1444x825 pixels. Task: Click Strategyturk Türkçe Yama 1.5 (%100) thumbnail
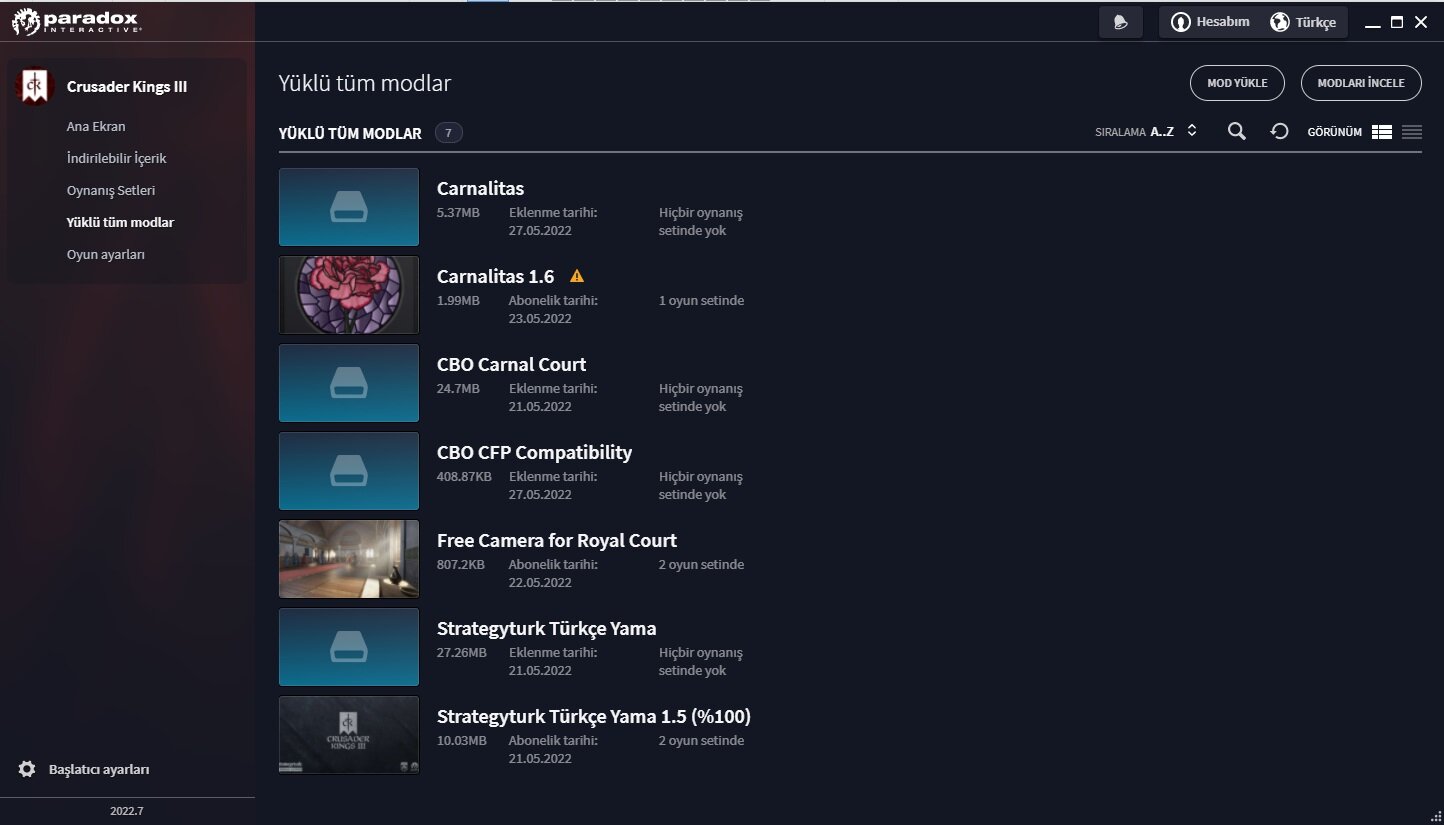click(349, 735)
